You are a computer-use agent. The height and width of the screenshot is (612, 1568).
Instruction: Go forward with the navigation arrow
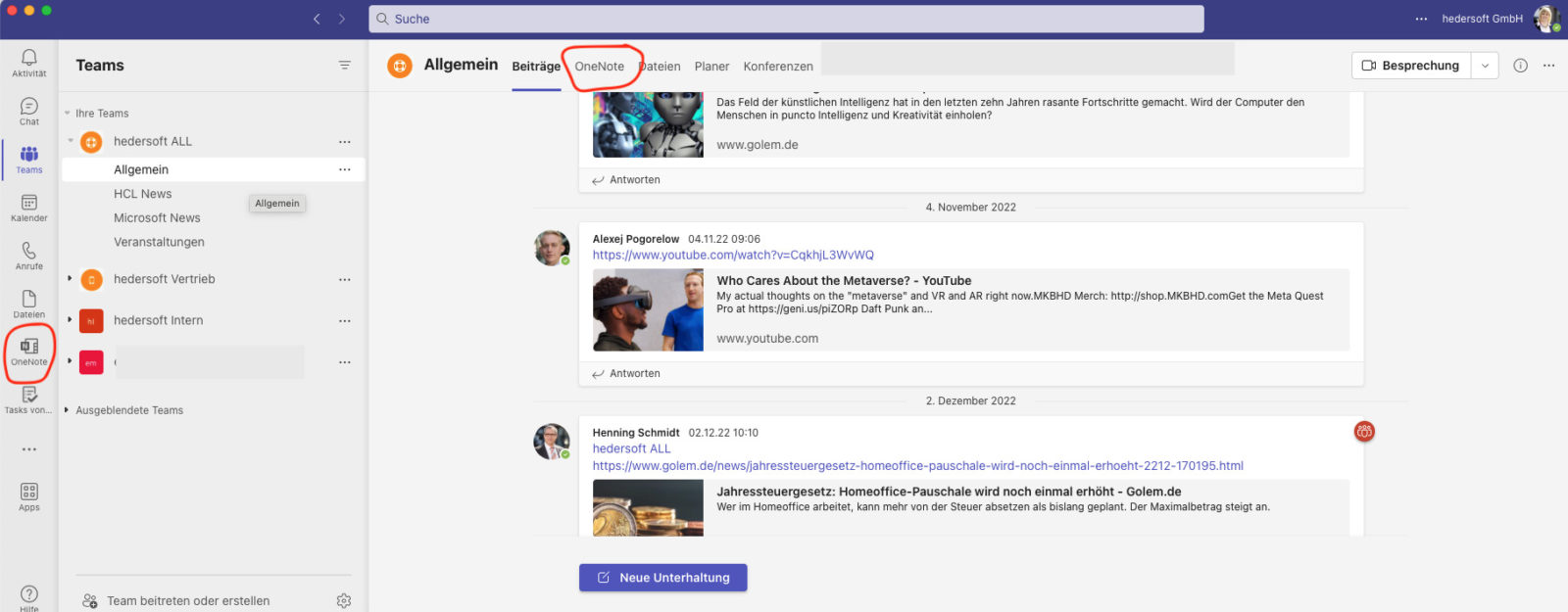[342, 19]
